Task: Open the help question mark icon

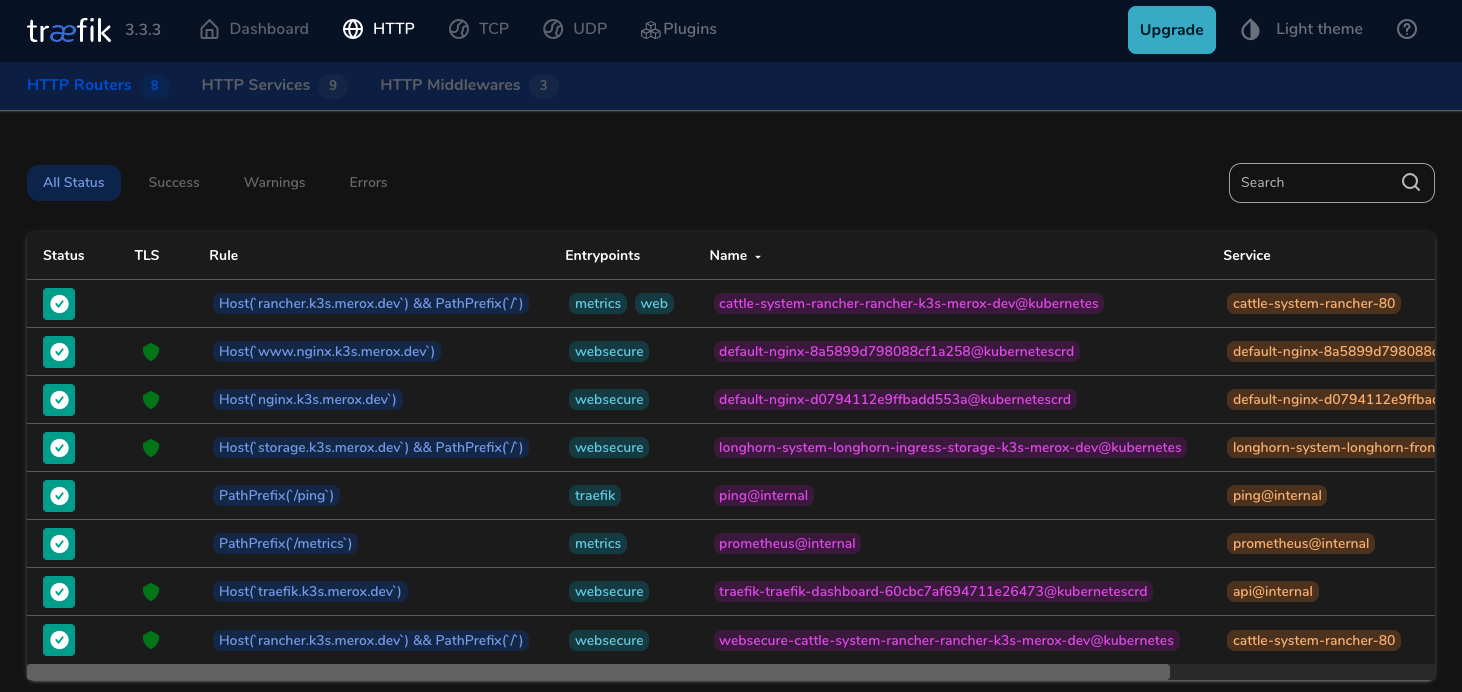Action: pos(1407,29)
